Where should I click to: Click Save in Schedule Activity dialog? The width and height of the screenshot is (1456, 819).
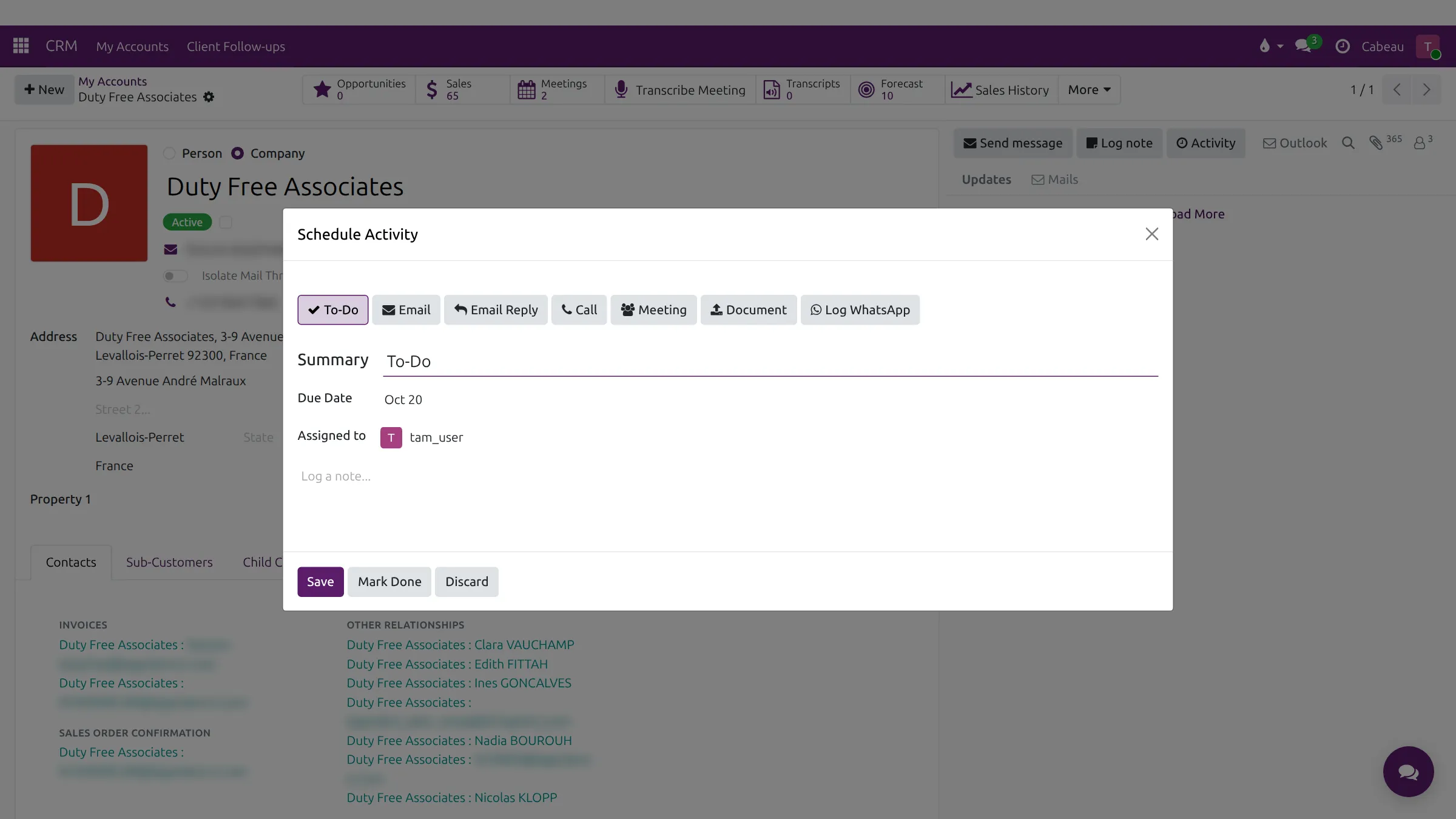[320, 582]
